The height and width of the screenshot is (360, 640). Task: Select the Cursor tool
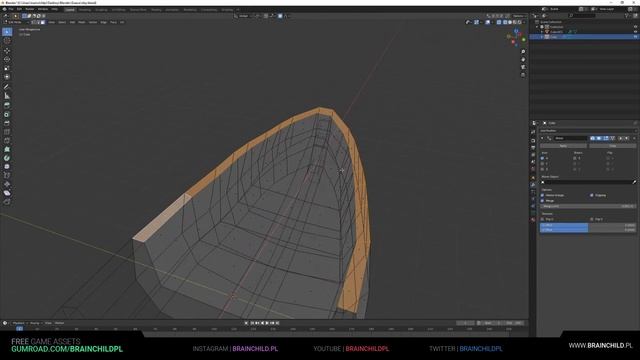[x=7, y=41]
